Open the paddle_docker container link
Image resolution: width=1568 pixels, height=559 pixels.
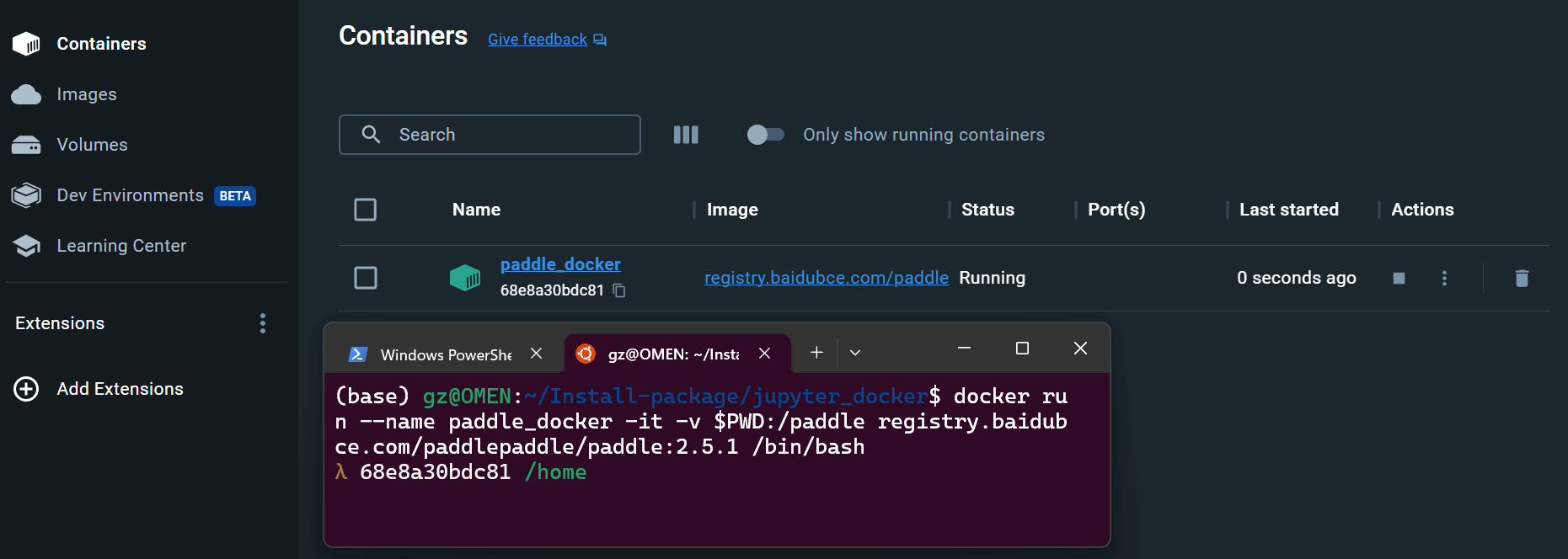(560, 264)
